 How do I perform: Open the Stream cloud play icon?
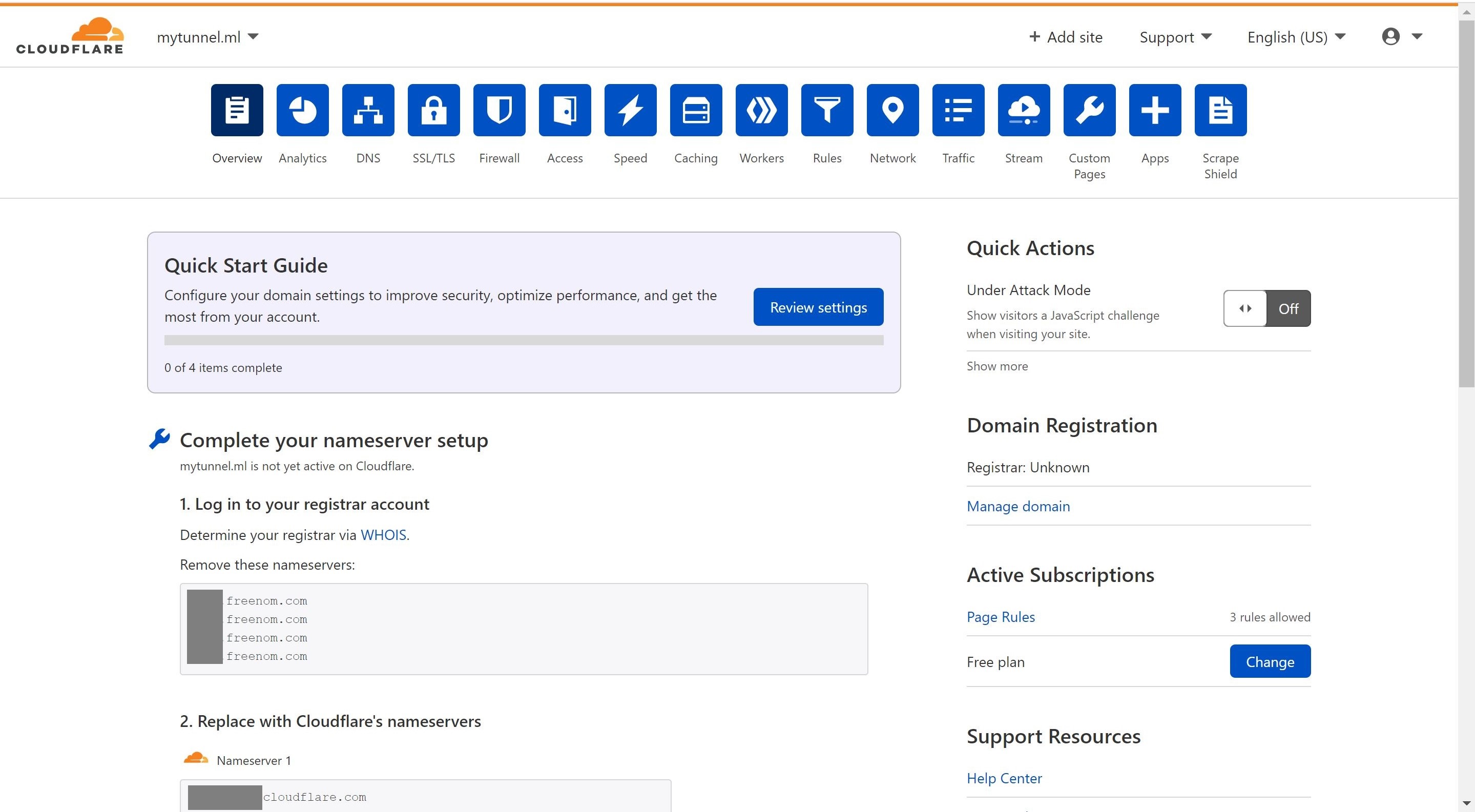pyautogui.click(x=1024, y=110)
